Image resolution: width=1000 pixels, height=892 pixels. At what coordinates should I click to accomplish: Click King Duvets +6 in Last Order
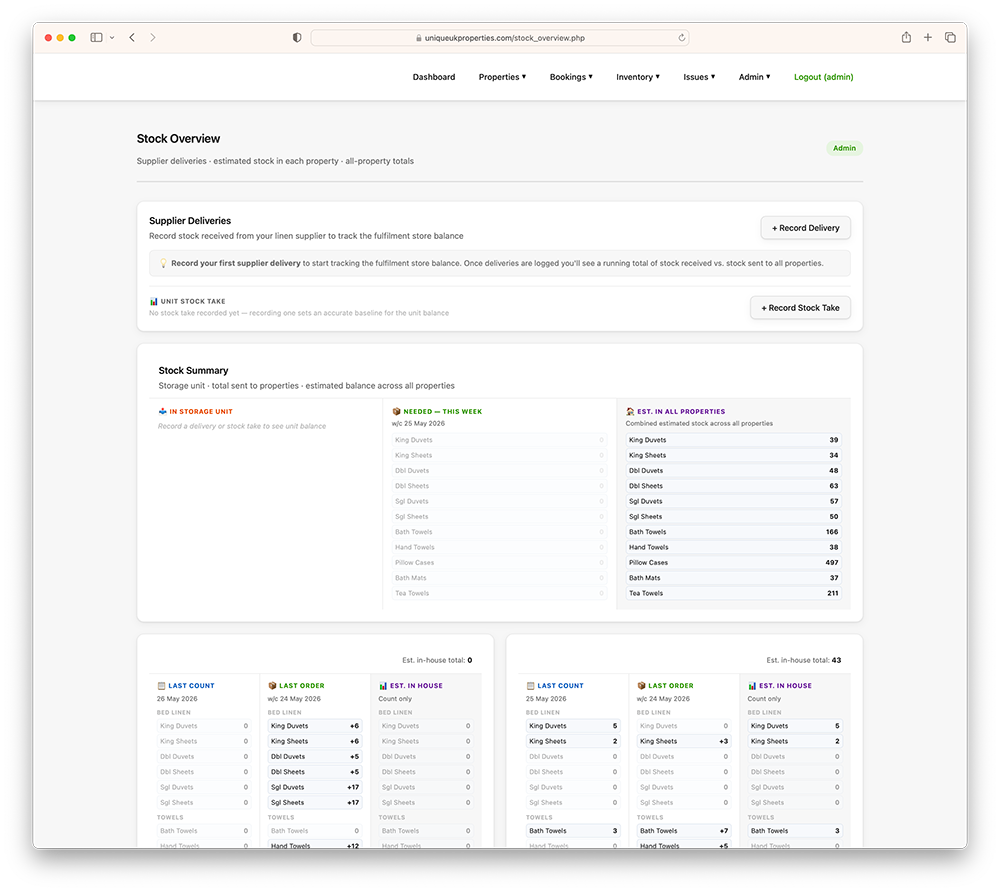pos(315,726)
